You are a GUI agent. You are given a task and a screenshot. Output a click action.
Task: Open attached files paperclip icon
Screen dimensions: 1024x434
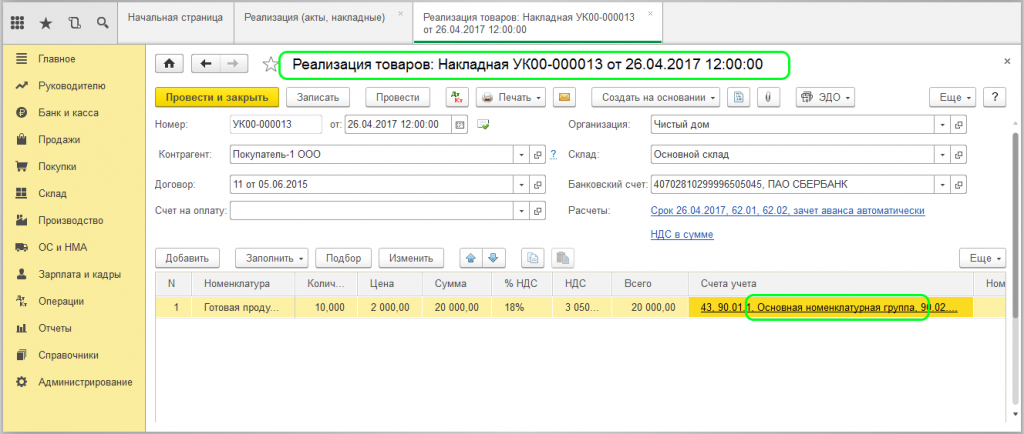click(768, 97)
